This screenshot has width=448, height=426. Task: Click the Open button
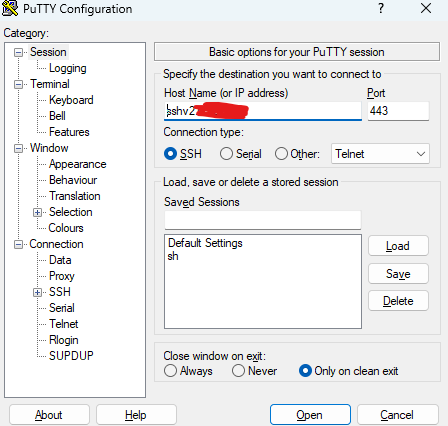[310, 415]
